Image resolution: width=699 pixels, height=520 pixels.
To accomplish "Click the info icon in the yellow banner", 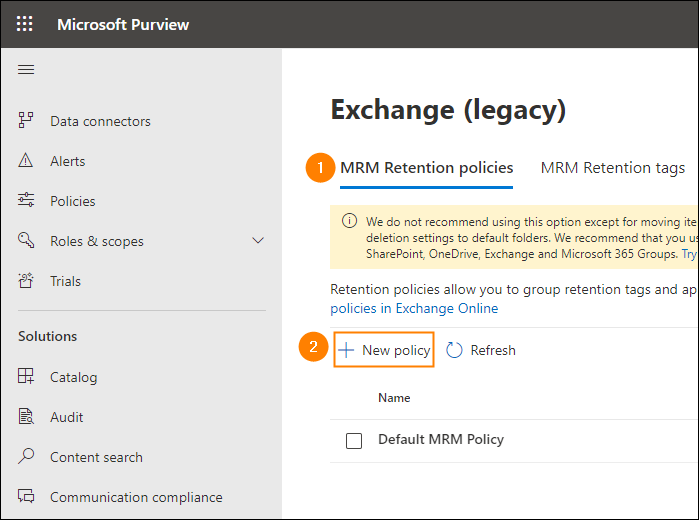I will tap(350, 221).
